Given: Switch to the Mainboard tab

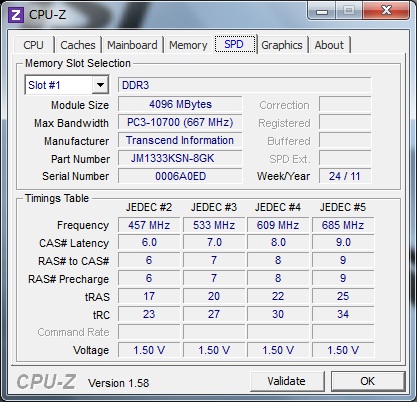Looking at the screenshot, I should coord(132,45).
